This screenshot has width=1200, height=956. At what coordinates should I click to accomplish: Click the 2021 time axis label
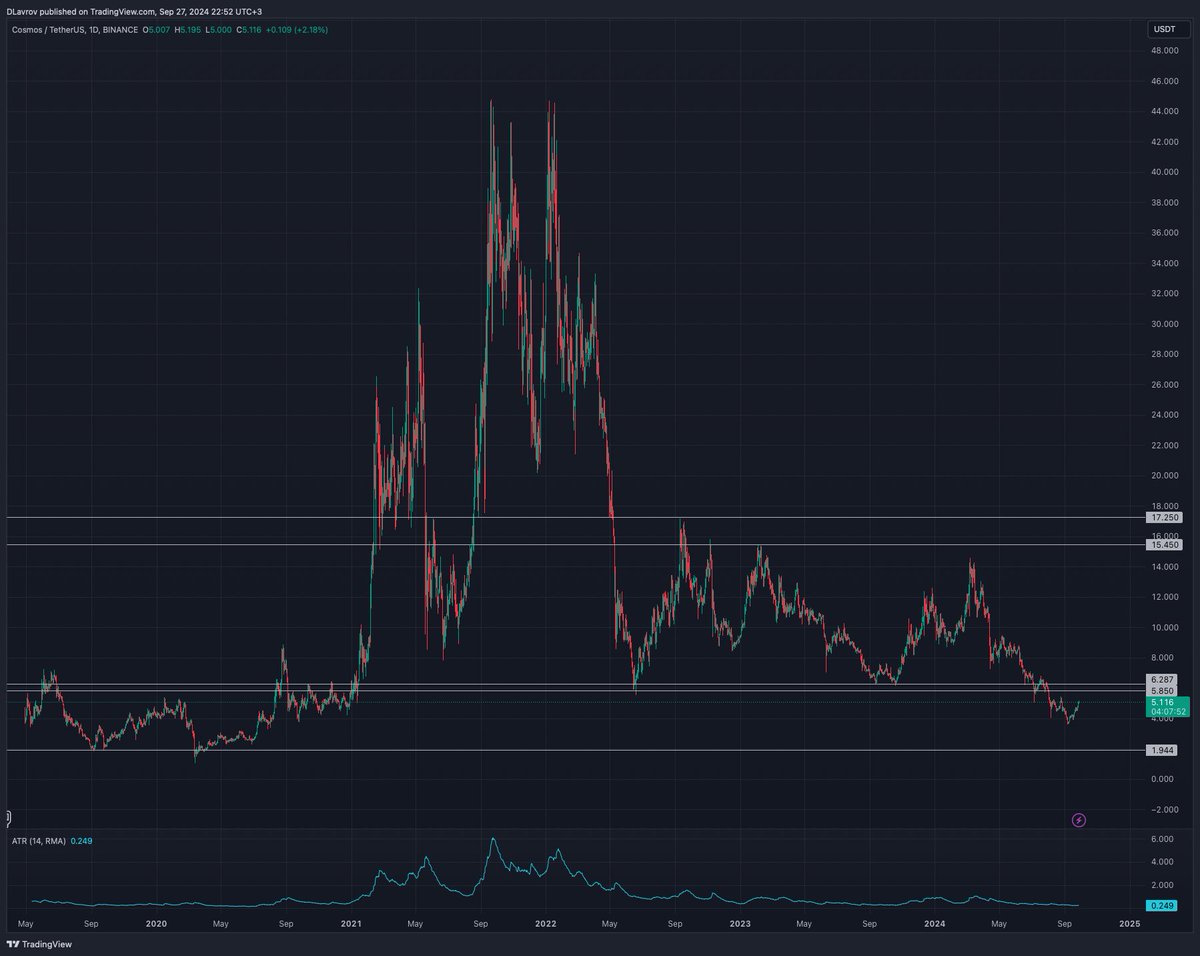[x=351, y=925]
